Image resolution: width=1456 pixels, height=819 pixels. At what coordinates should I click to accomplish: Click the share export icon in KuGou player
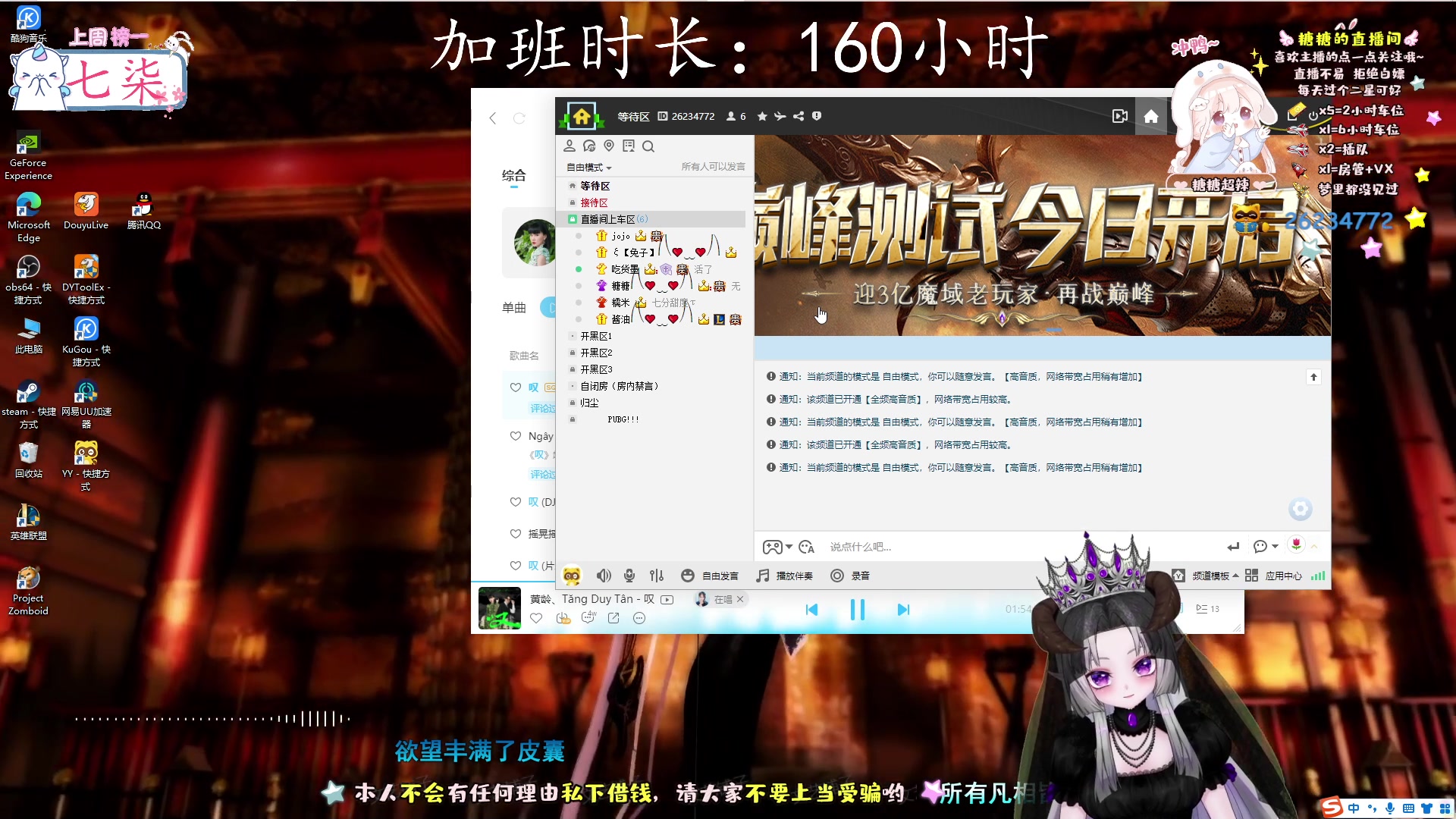(613, 618)
